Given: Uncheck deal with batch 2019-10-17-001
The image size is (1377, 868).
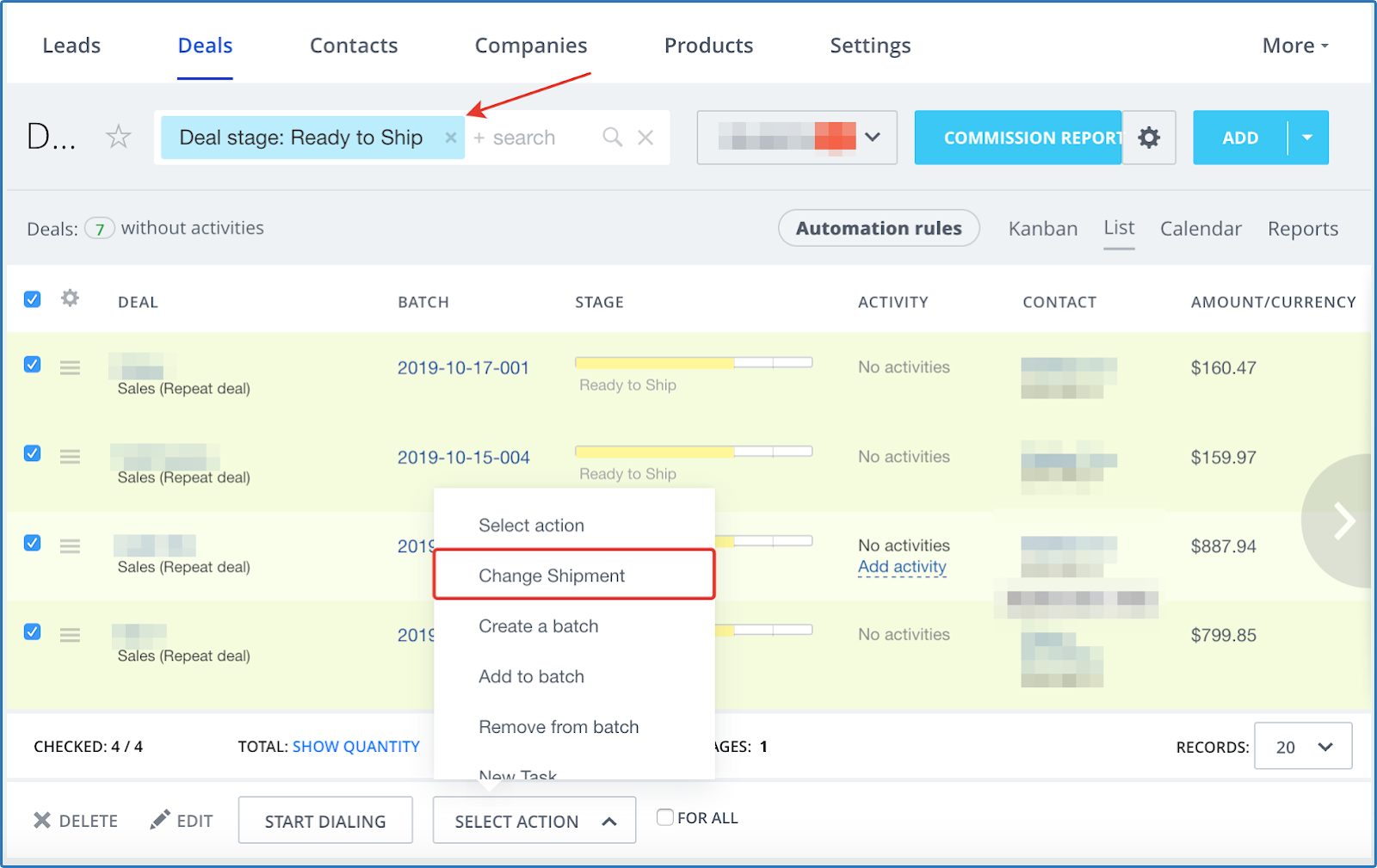Looking at the screenshot, I should tap(33, 365).
